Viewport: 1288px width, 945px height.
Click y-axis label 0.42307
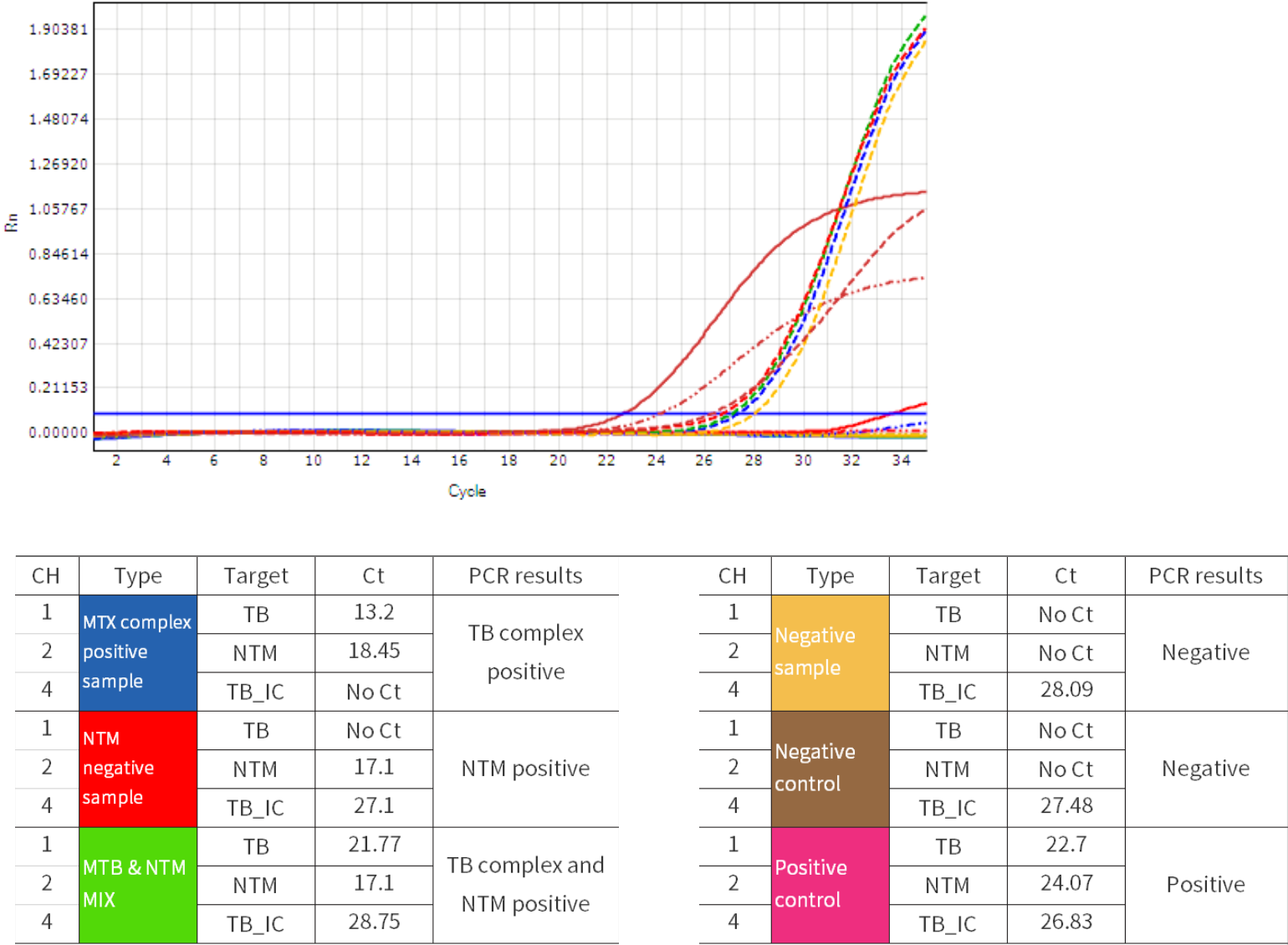pyautogui.click(x=58, y=345)
